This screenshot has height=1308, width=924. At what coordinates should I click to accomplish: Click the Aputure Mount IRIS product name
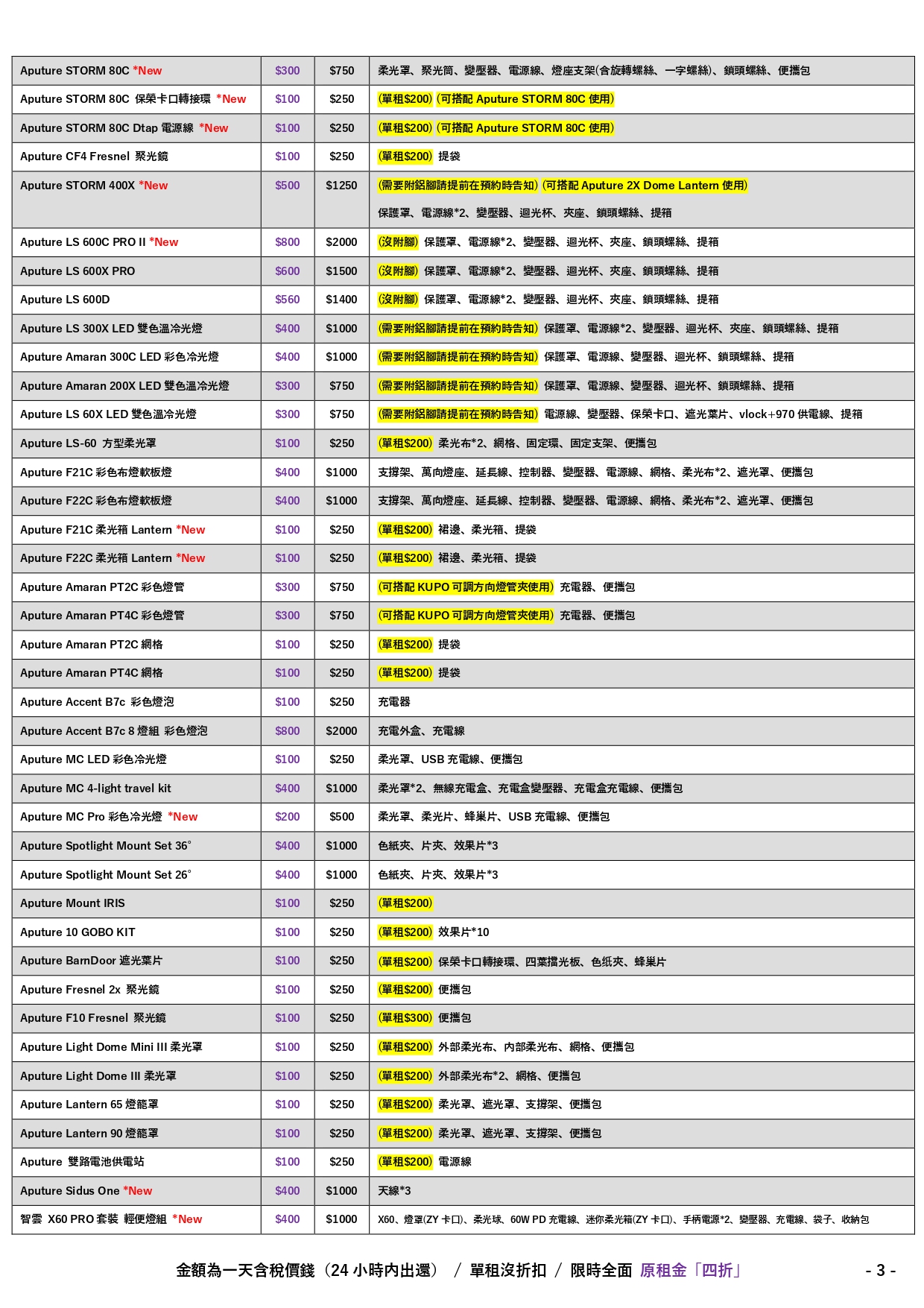72,903
